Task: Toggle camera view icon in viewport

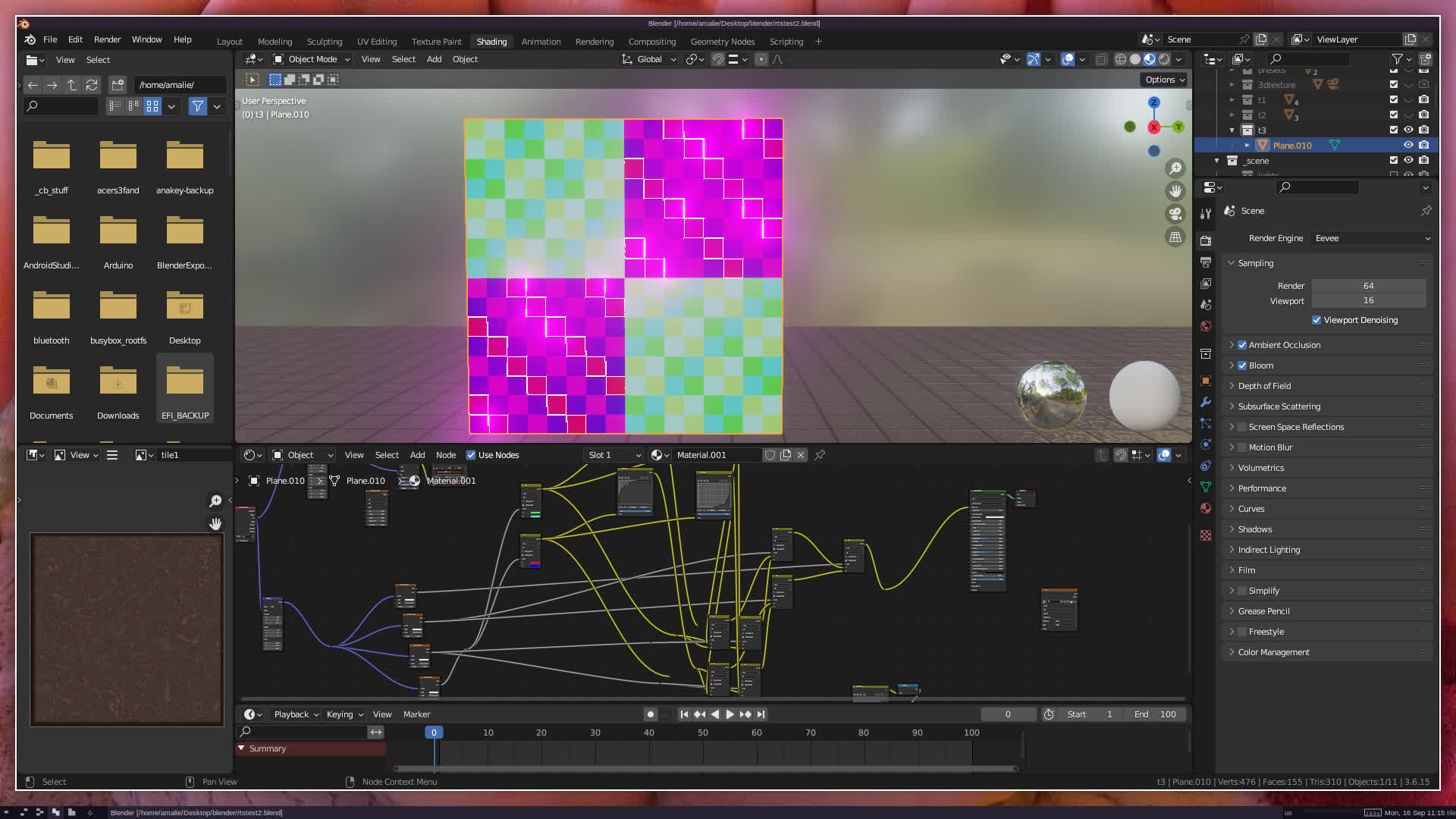Action: click(x=1175, y=214)
